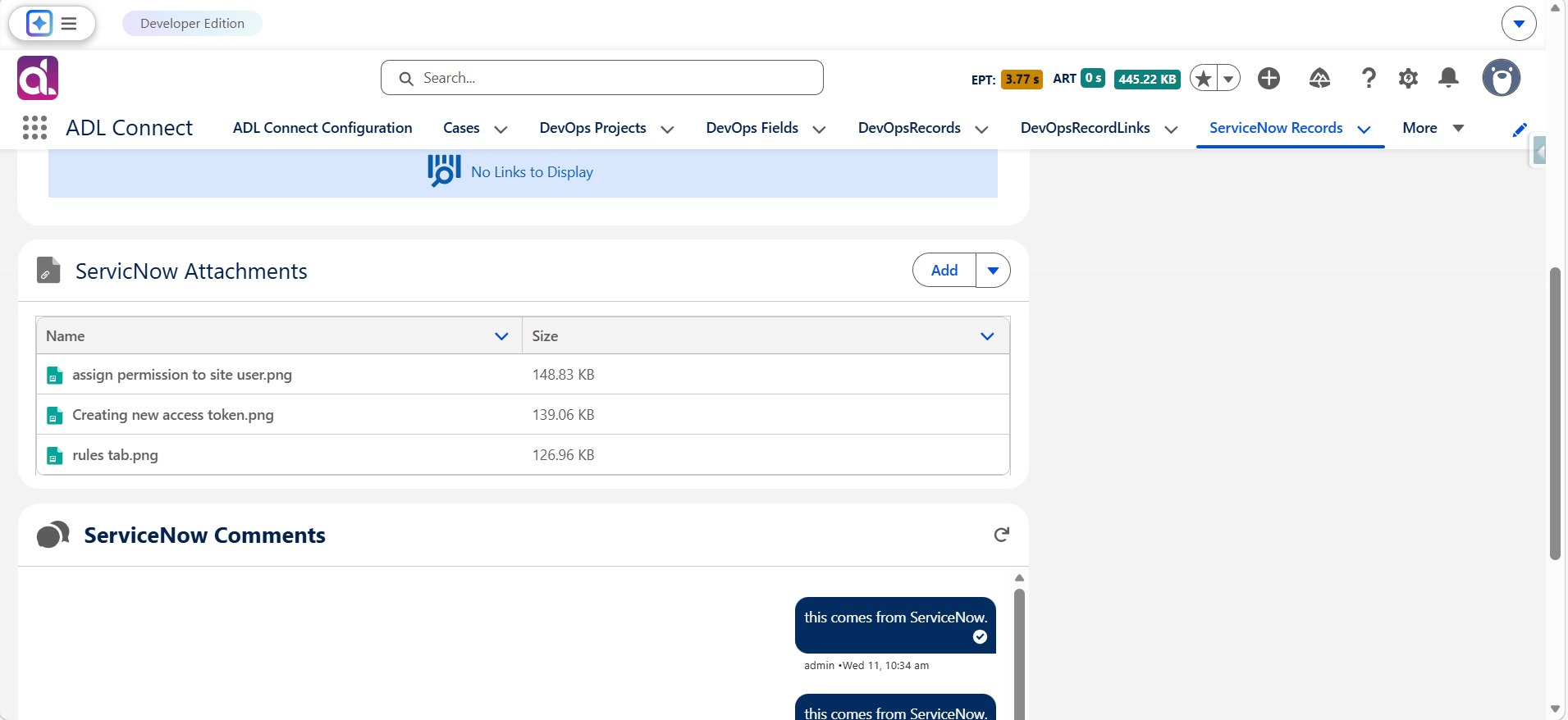Switch to the DevOpsRecords tab
Screen dimensions: 1568x720
point(909,128)
